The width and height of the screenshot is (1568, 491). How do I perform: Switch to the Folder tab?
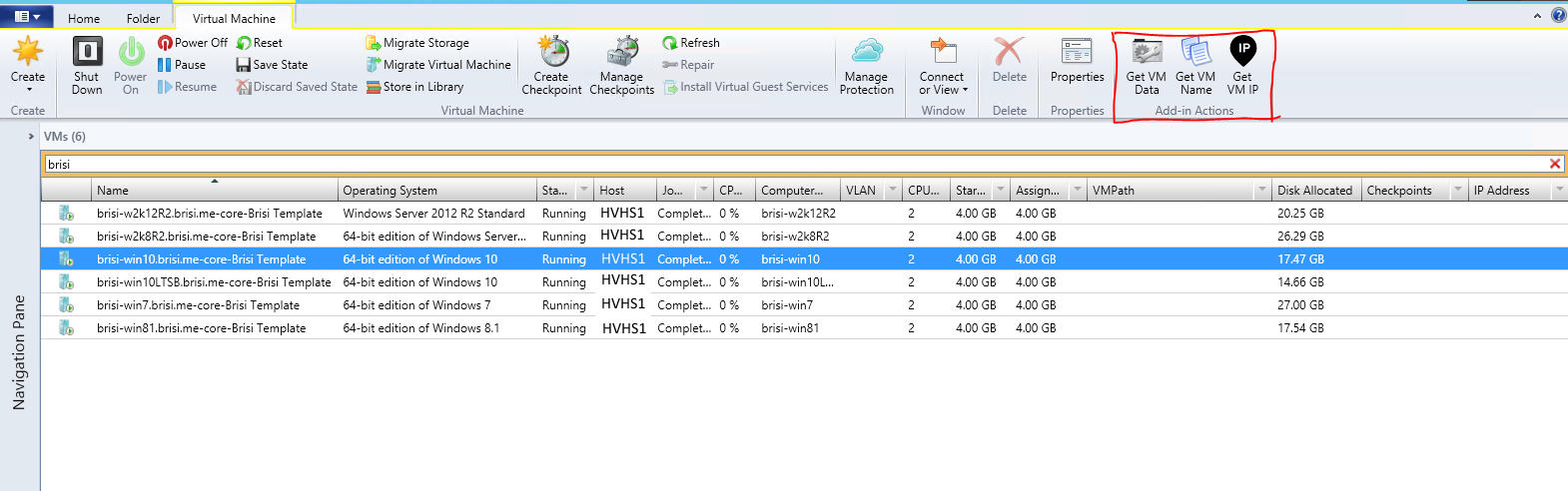[143, 19]
